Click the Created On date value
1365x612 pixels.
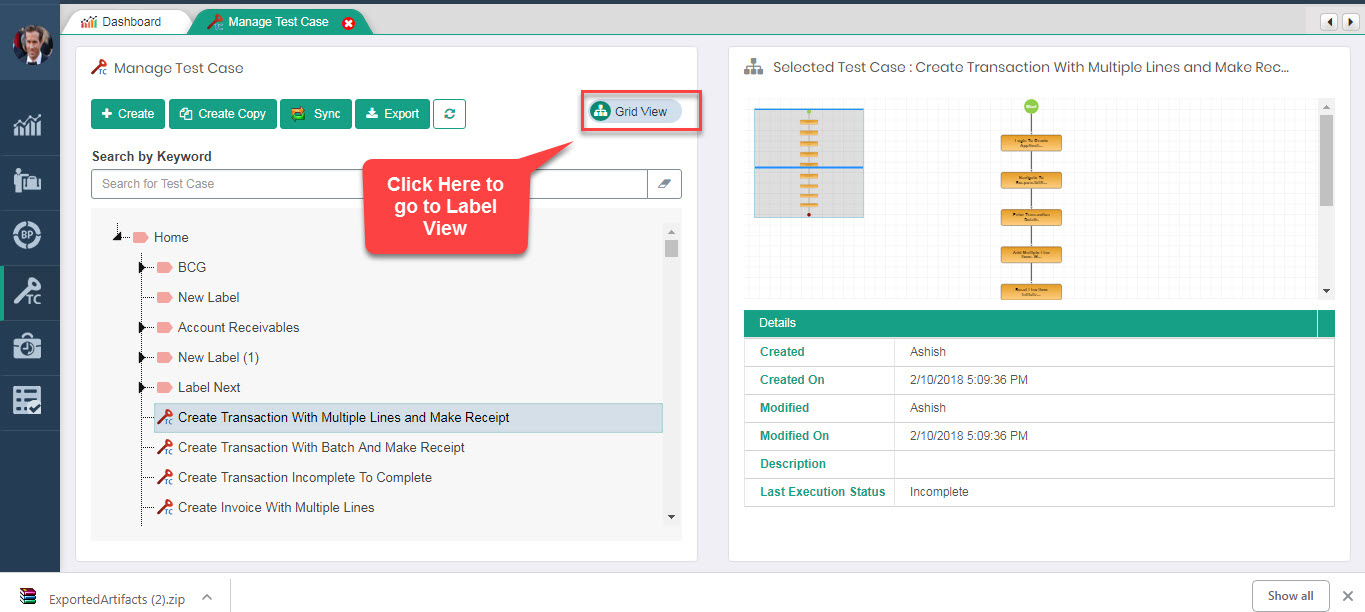969,380
